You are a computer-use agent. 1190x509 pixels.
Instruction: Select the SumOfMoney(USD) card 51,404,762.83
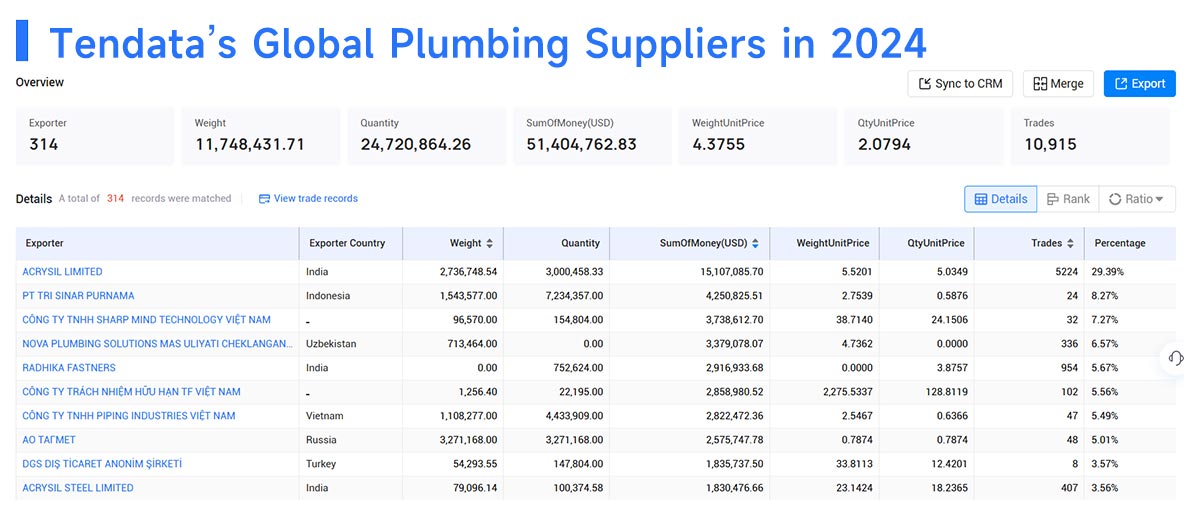coord(593,136)
